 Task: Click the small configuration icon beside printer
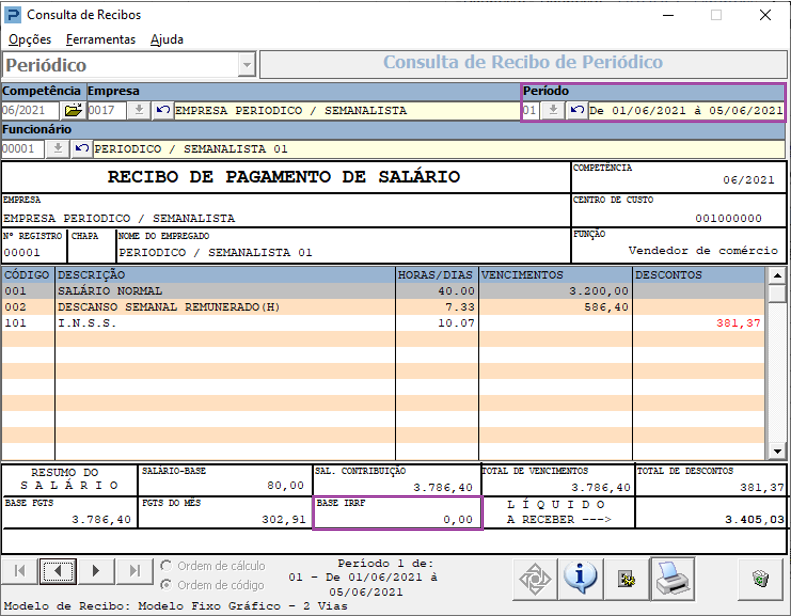point(626,579)
